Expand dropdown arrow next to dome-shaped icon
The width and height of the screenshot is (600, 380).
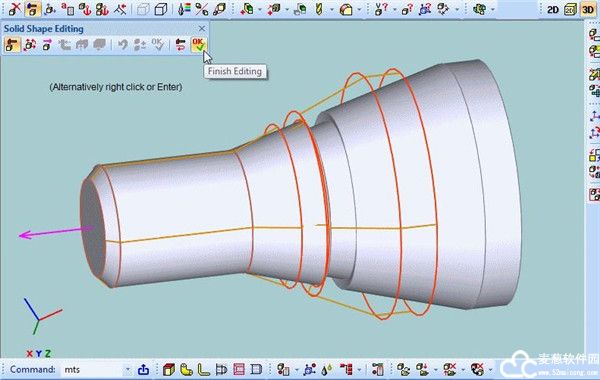tap(359, 10)
